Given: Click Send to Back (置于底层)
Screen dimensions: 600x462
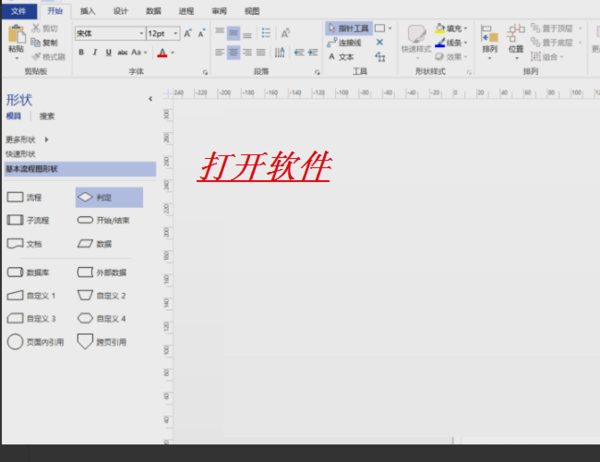Looking at the screenshot, I should 556,42.
